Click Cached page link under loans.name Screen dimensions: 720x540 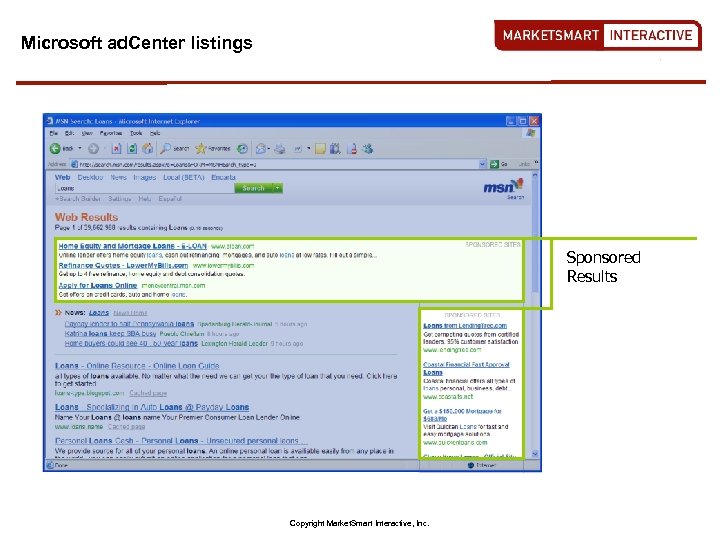126,427
